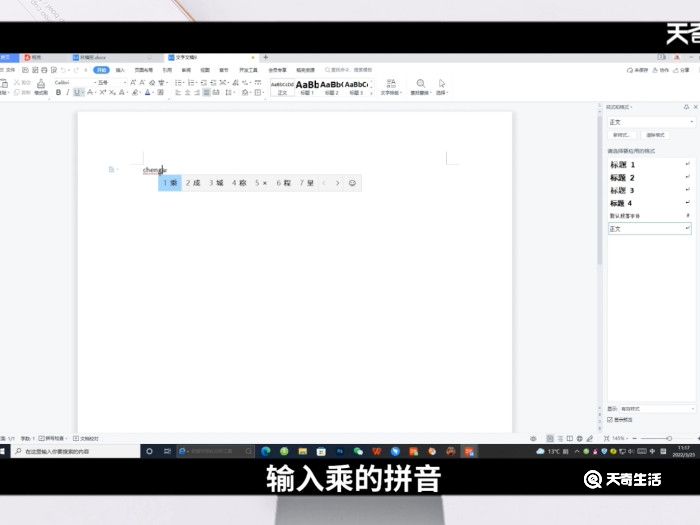Click the Windows Start button

point(2,451)
